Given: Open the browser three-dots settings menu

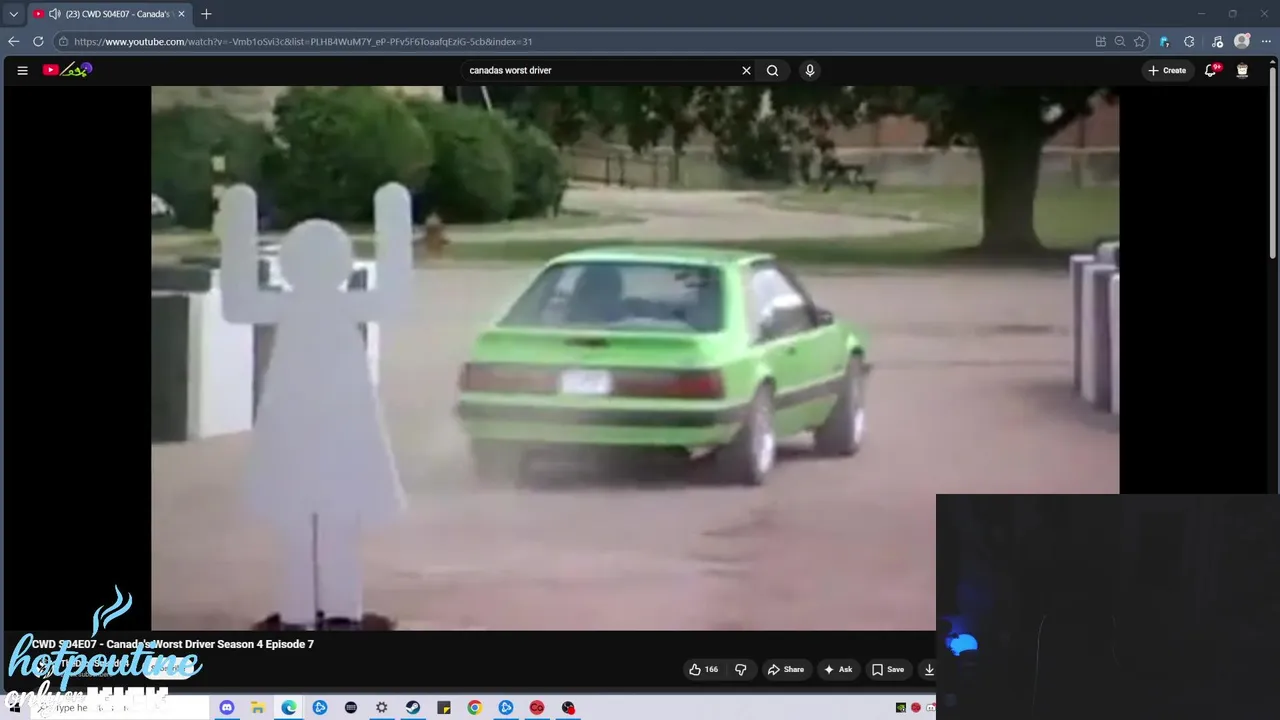Looking at the screenshot, I should pos(1267,41).
